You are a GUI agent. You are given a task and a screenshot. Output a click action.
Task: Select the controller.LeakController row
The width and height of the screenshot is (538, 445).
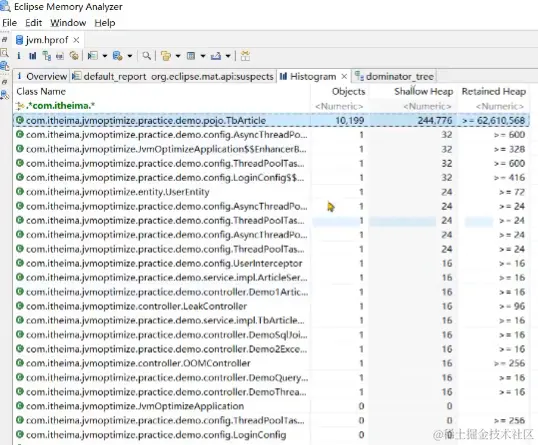[x=271, y=306]
